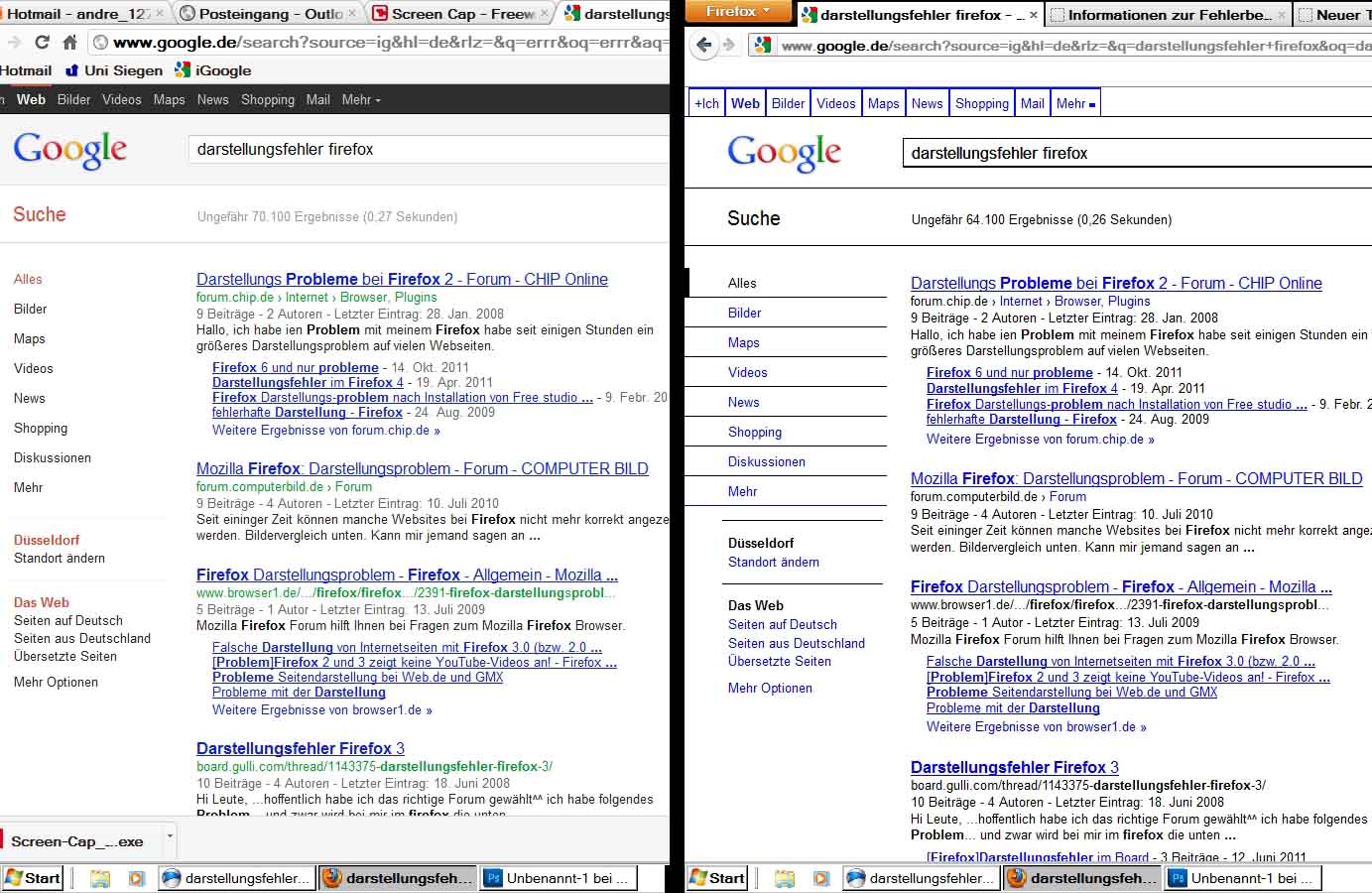
Task: Open the folder icon in the taskbar under Firefox
Action: pos(785,878)
